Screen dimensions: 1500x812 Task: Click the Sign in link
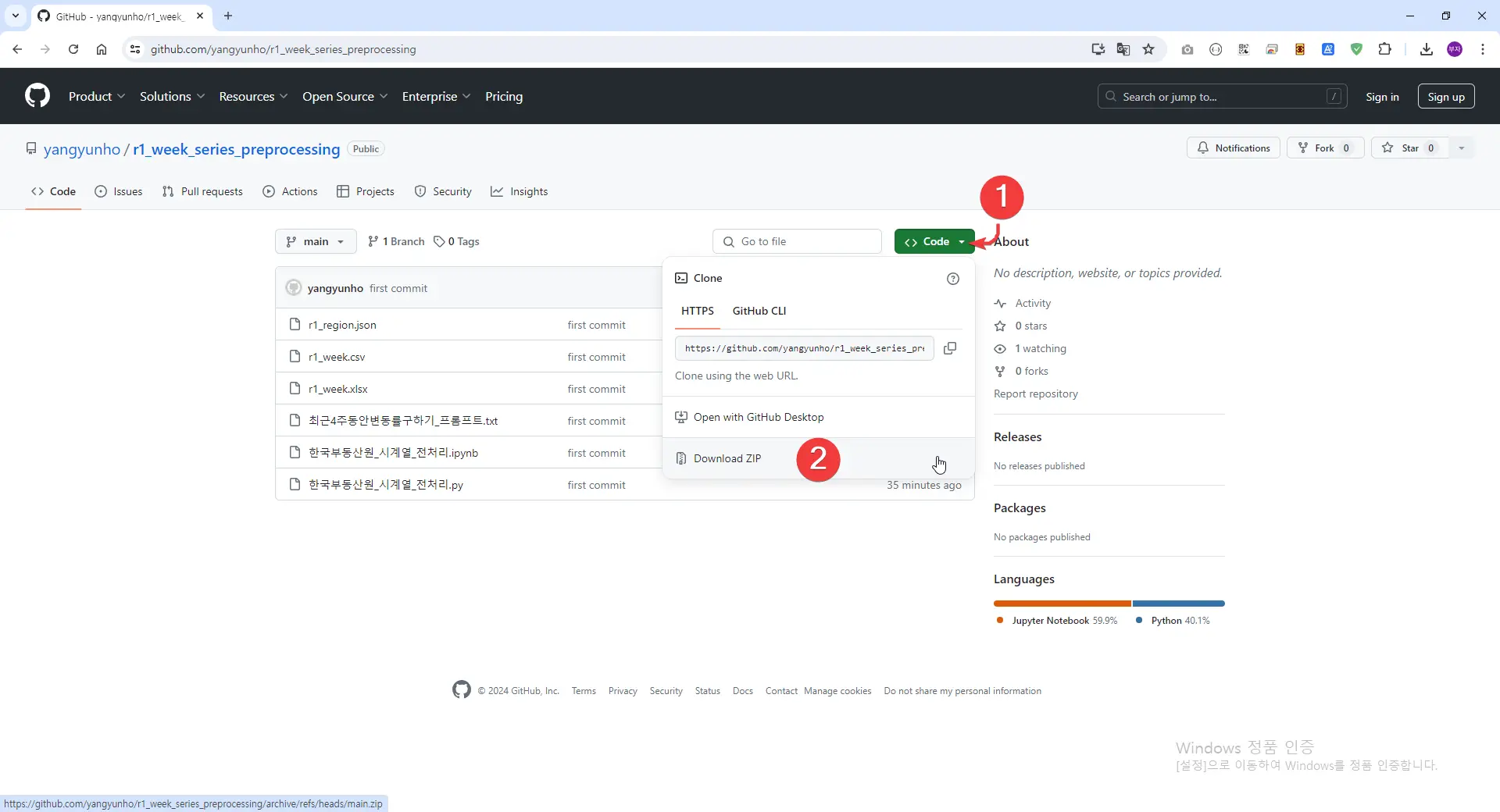tap(1382, 96)
